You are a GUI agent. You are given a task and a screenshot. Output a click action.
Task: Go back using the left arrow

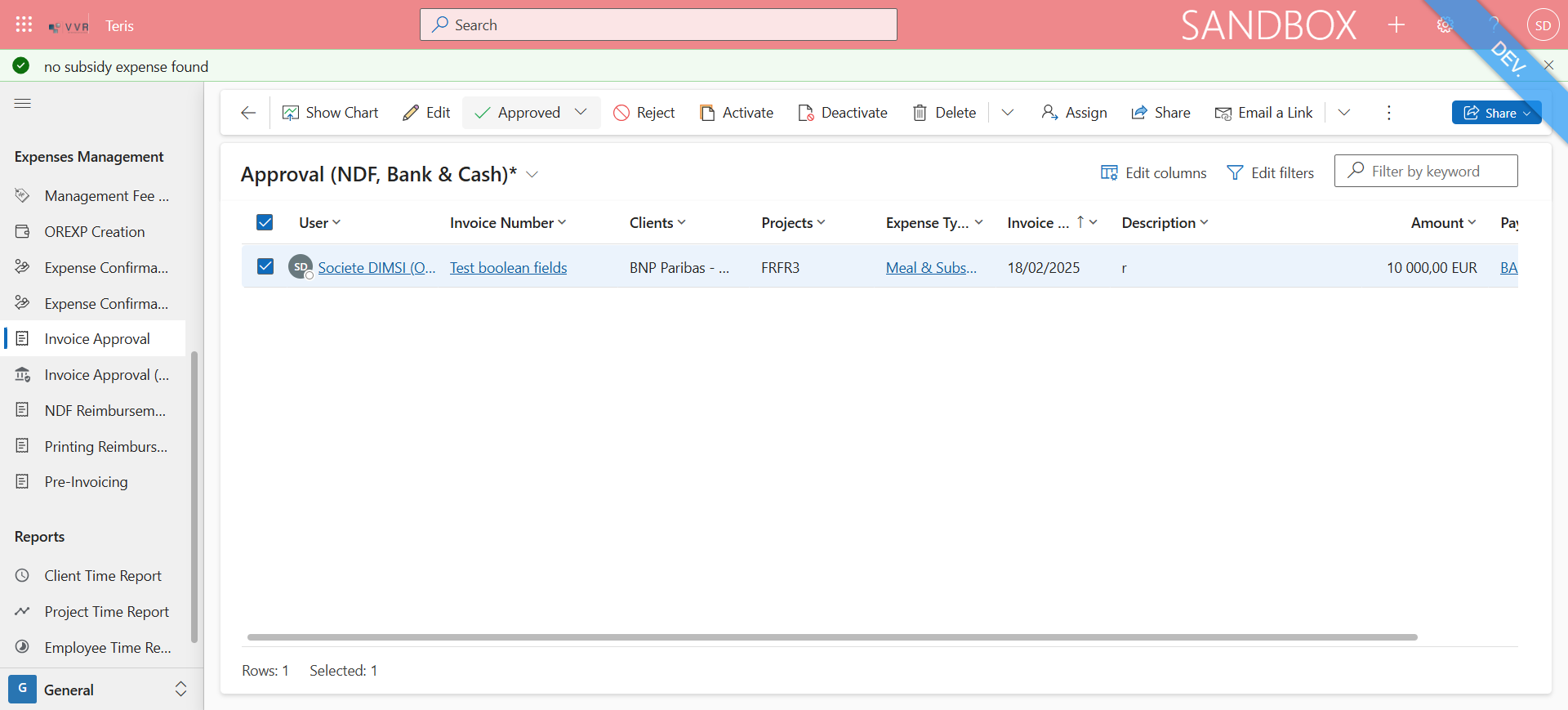pyautogui.click(x=248, y=113)
